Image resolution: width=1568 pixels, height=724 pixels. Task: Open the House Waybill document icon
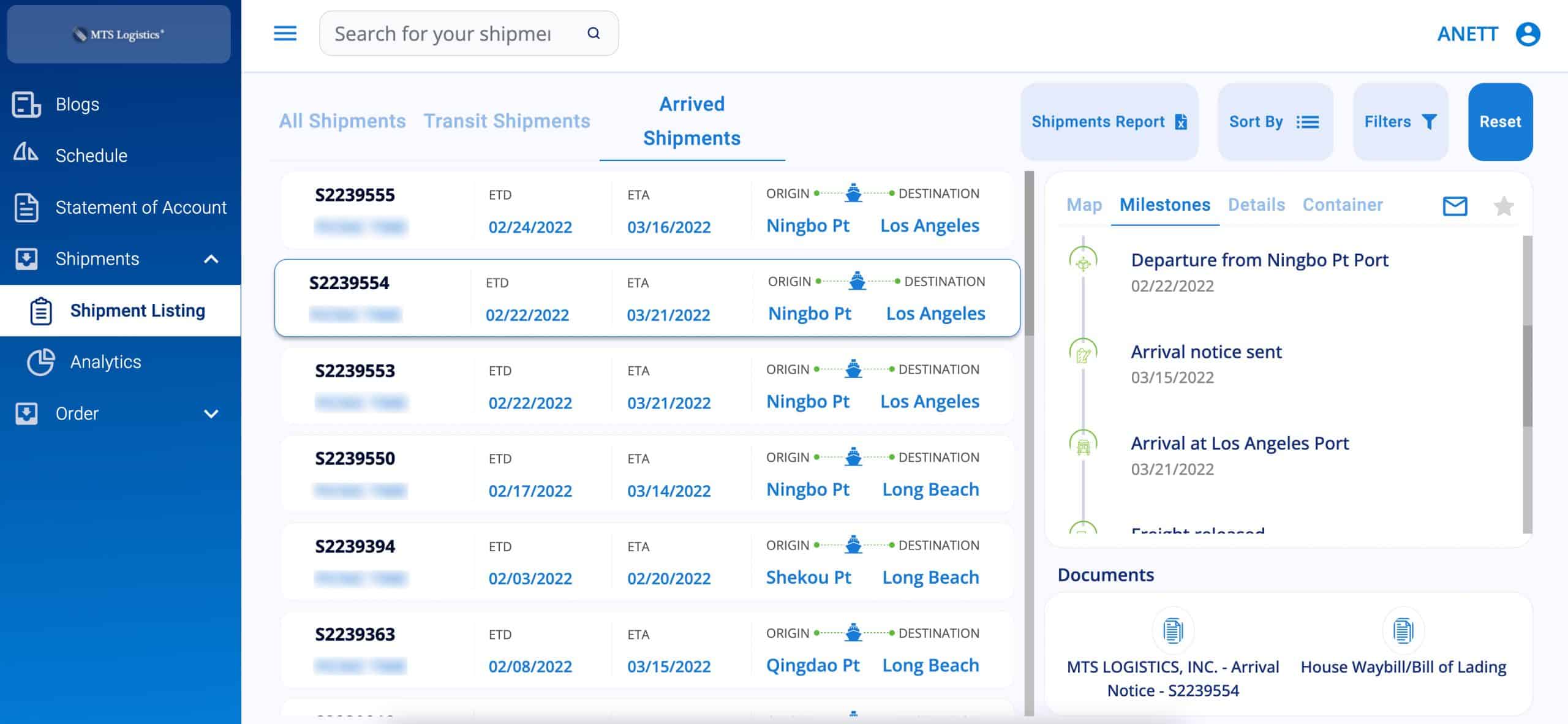[x=1403, y=630]
